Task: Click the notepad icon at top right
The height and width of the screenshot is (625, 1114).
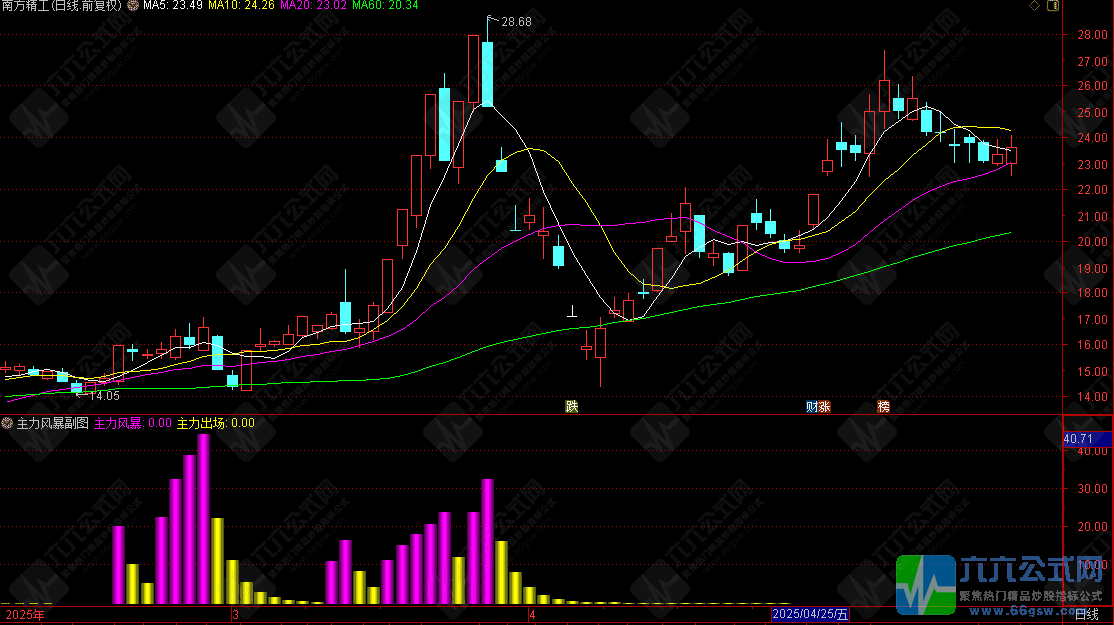Action: pos(1051,6)
